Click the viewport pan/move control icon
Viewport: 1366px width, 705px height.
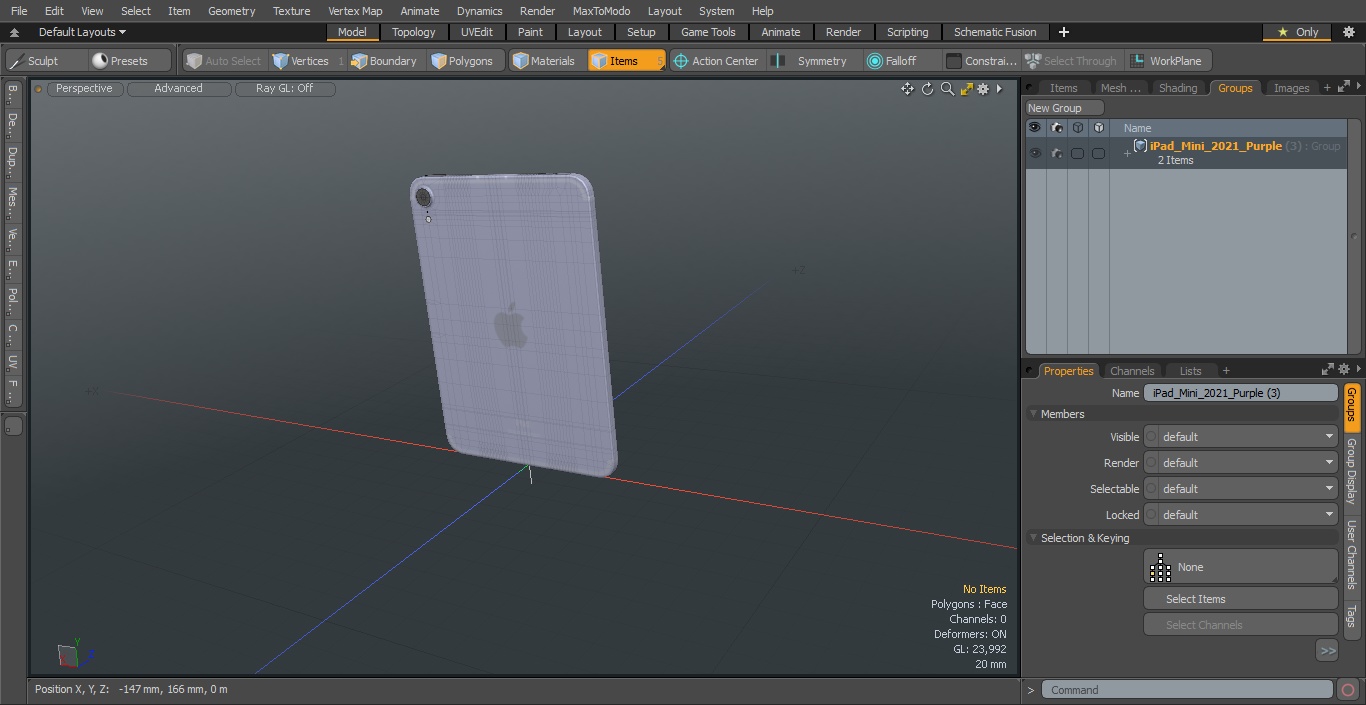click(907, 89)
